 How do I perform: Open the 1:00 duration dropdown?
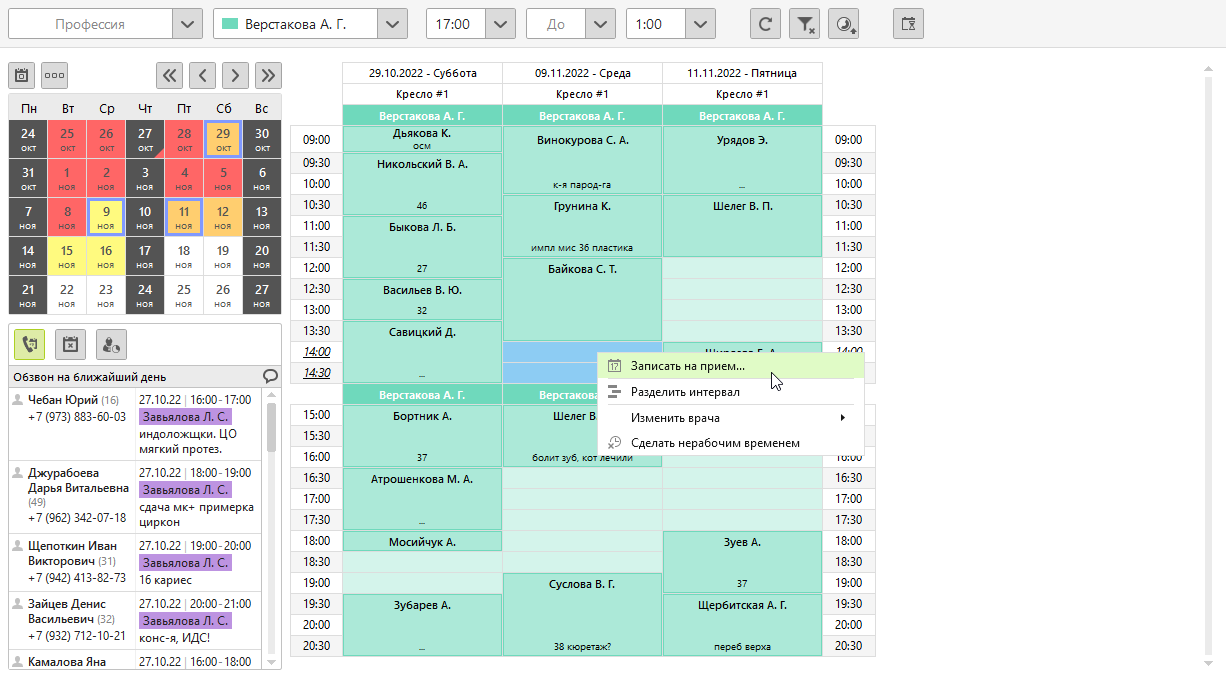(701, 24)
